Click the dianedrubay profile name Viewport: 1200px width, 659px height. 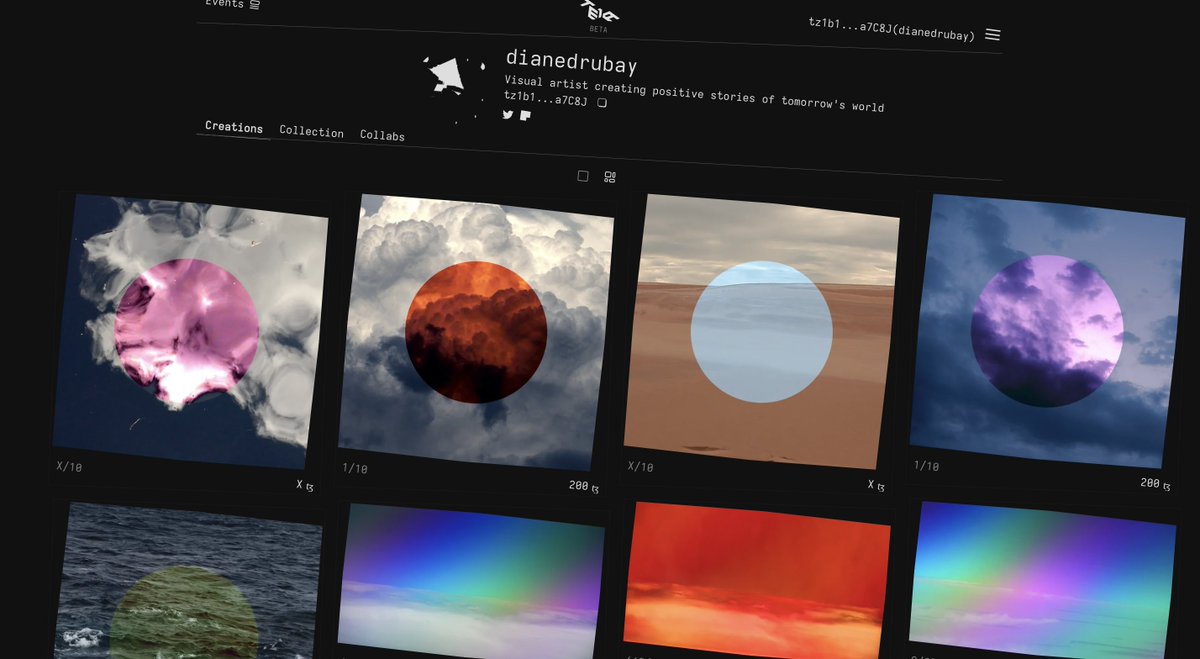[x=571, y=61]
